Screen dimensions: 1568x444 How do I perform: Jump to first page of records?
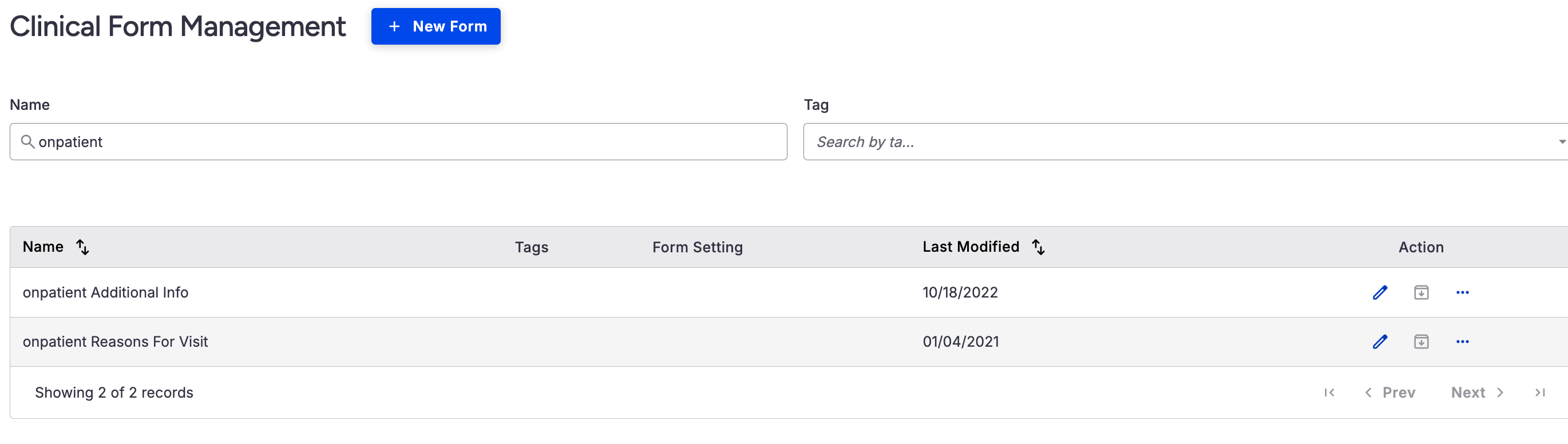click(1329, 393)
